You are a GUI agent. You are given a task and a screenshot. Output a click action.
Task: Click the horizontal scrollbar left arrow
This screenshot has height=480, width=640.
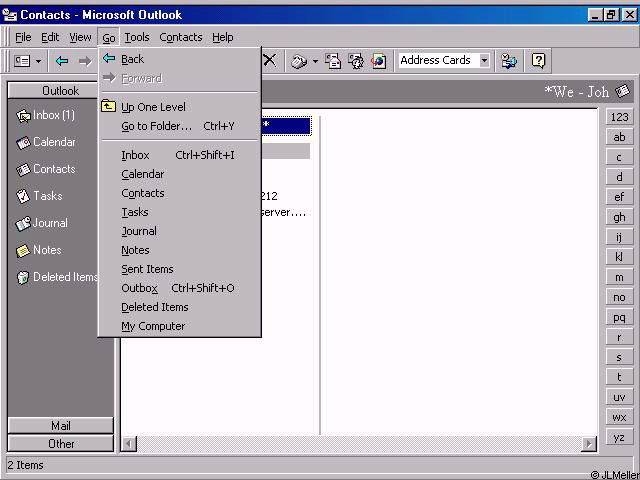pos(129,443)
